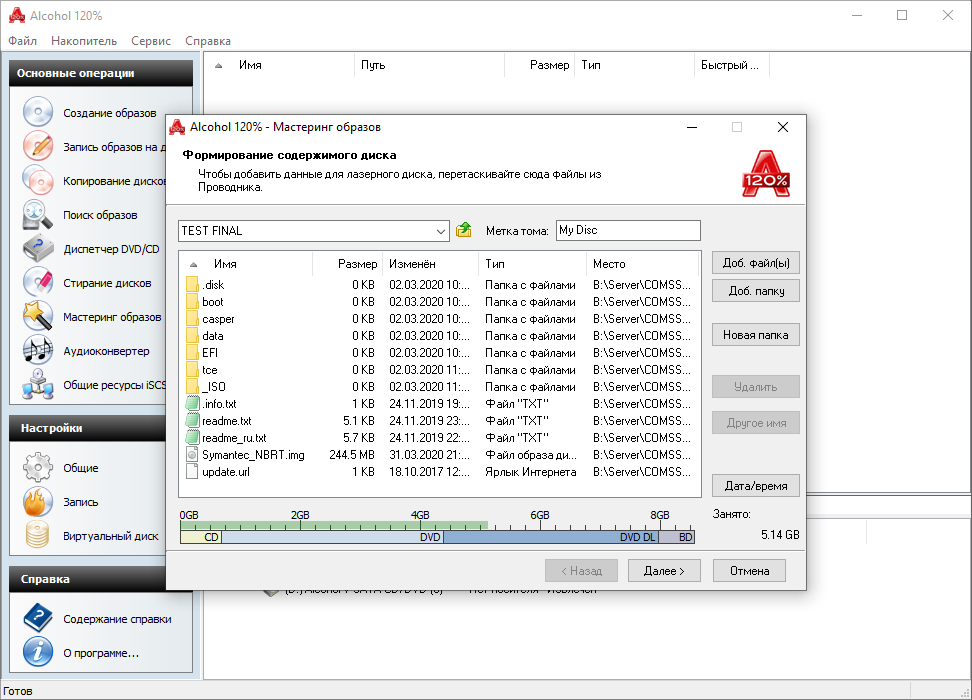972x700 pixels.
Task: Click the Symantec_NBRT.img disc image icon
Action: point(192,454)
